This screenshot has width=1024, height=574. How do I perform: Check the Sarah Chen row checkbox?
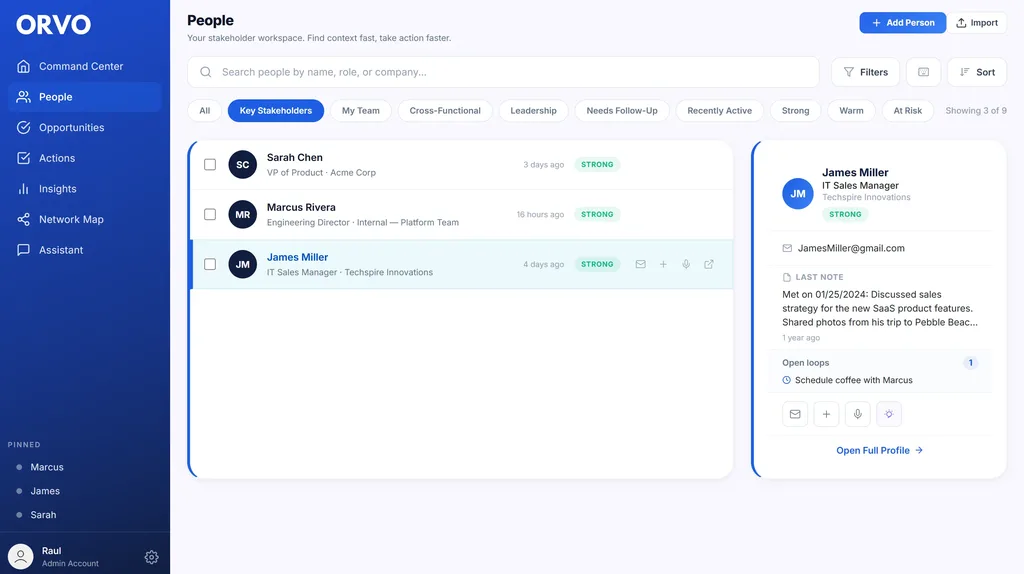[x=210, y=165]
